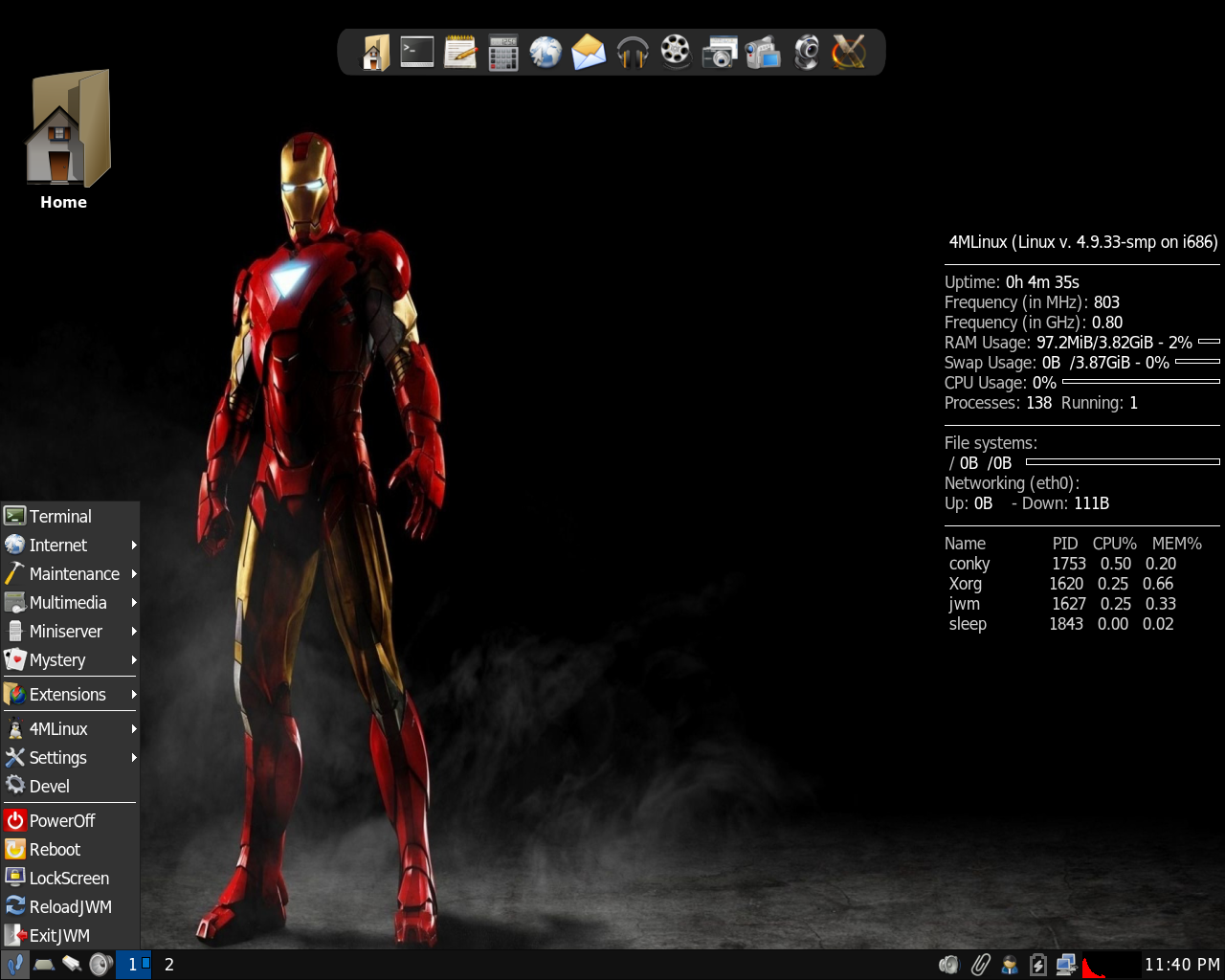Expand the Internet submenu
Viewport: 1225px width, 980px height.
coord(70,545)
